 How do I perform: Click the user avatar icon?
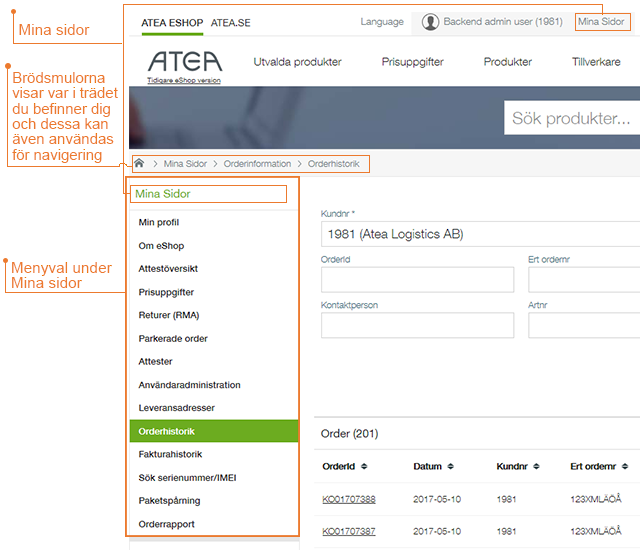(x=430, y=22)
